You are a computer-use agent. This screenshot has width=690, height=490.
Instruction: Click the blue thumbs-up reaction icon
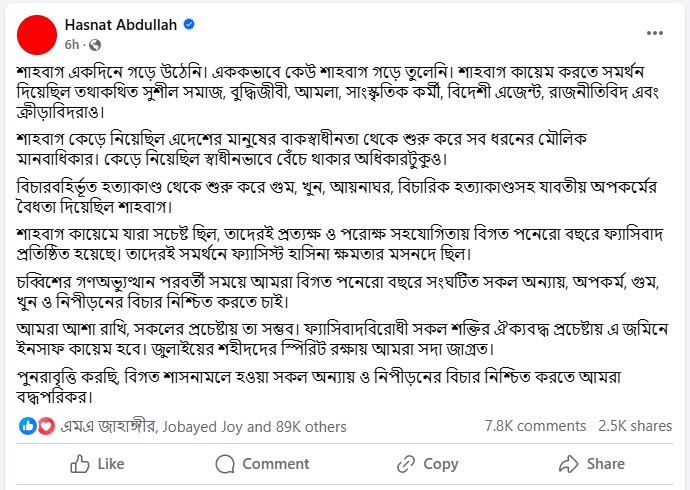[x=27, y=426]
